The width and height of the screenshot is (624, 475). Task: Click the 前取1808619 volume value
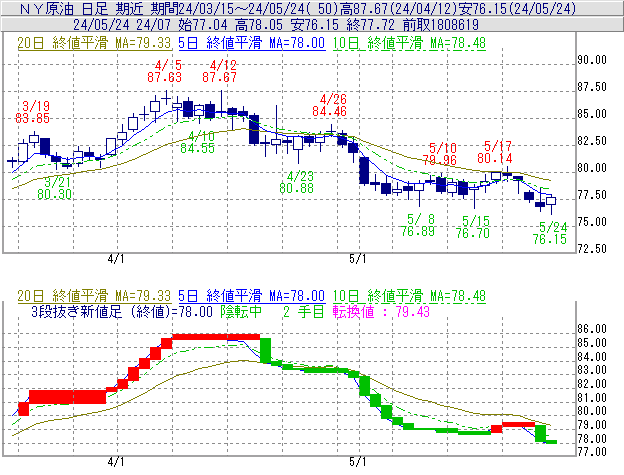441,25
